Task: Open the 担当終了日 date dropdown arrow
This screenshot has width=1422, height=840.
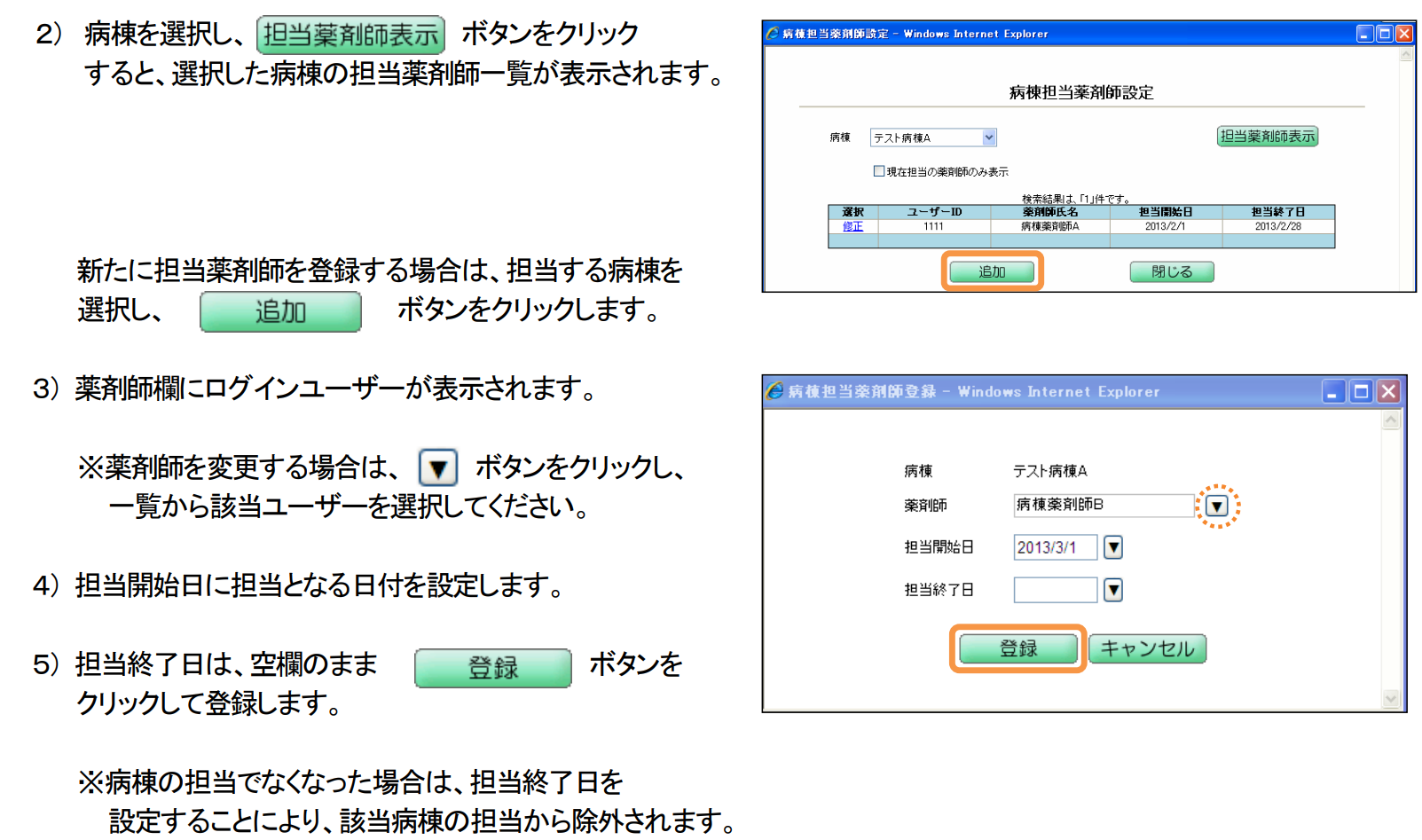Action: 1113,590
